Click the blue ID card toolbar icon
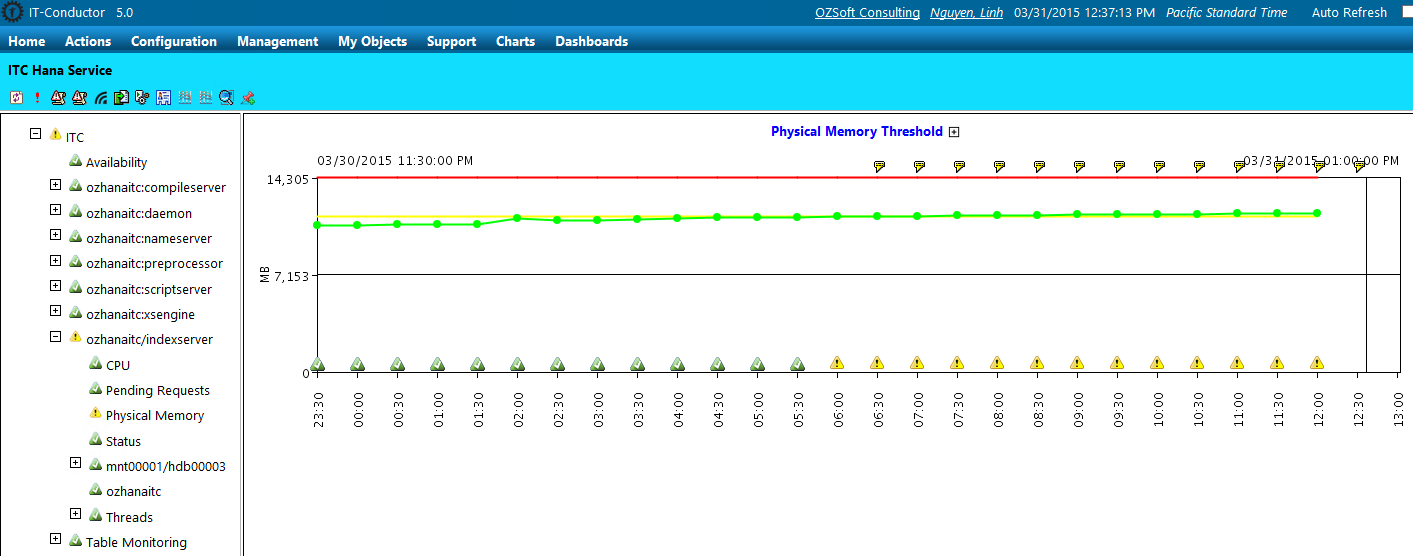This screenshot has width=1413, height=556. 163,97
